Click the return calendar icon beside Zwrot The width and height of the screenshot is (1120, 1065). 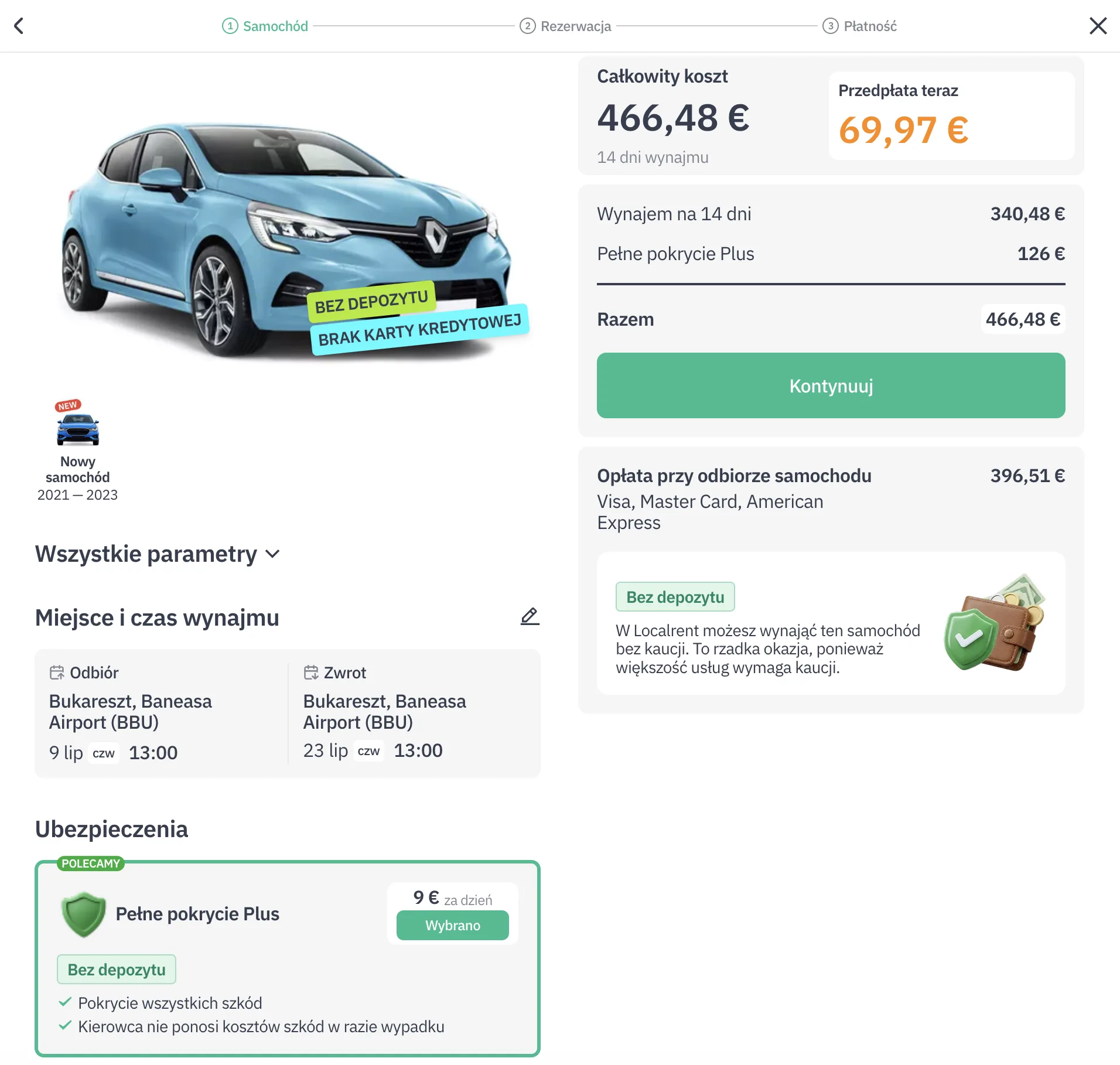pyautogui.click(x=311, y=673)
